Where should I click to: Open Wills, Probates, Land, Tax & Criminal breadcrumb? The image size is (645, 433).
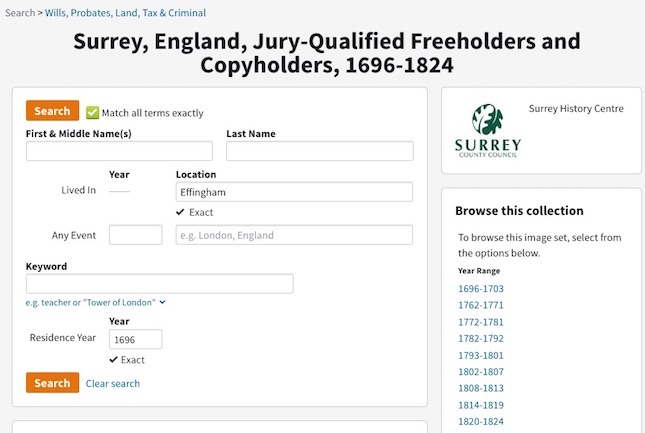coord(125,13)
